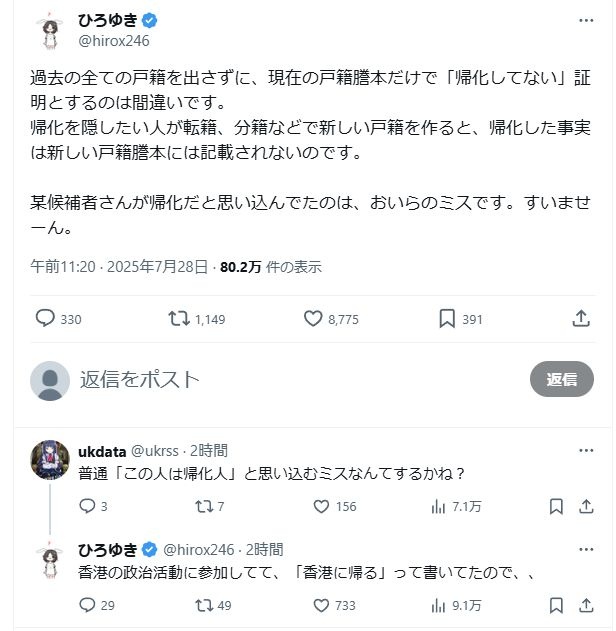Image resolution: width=616 pixels, height=631 pixels.
Task: View analytics of ukdata's reply, 7.1万 views
Action: (x=440, y=507)
